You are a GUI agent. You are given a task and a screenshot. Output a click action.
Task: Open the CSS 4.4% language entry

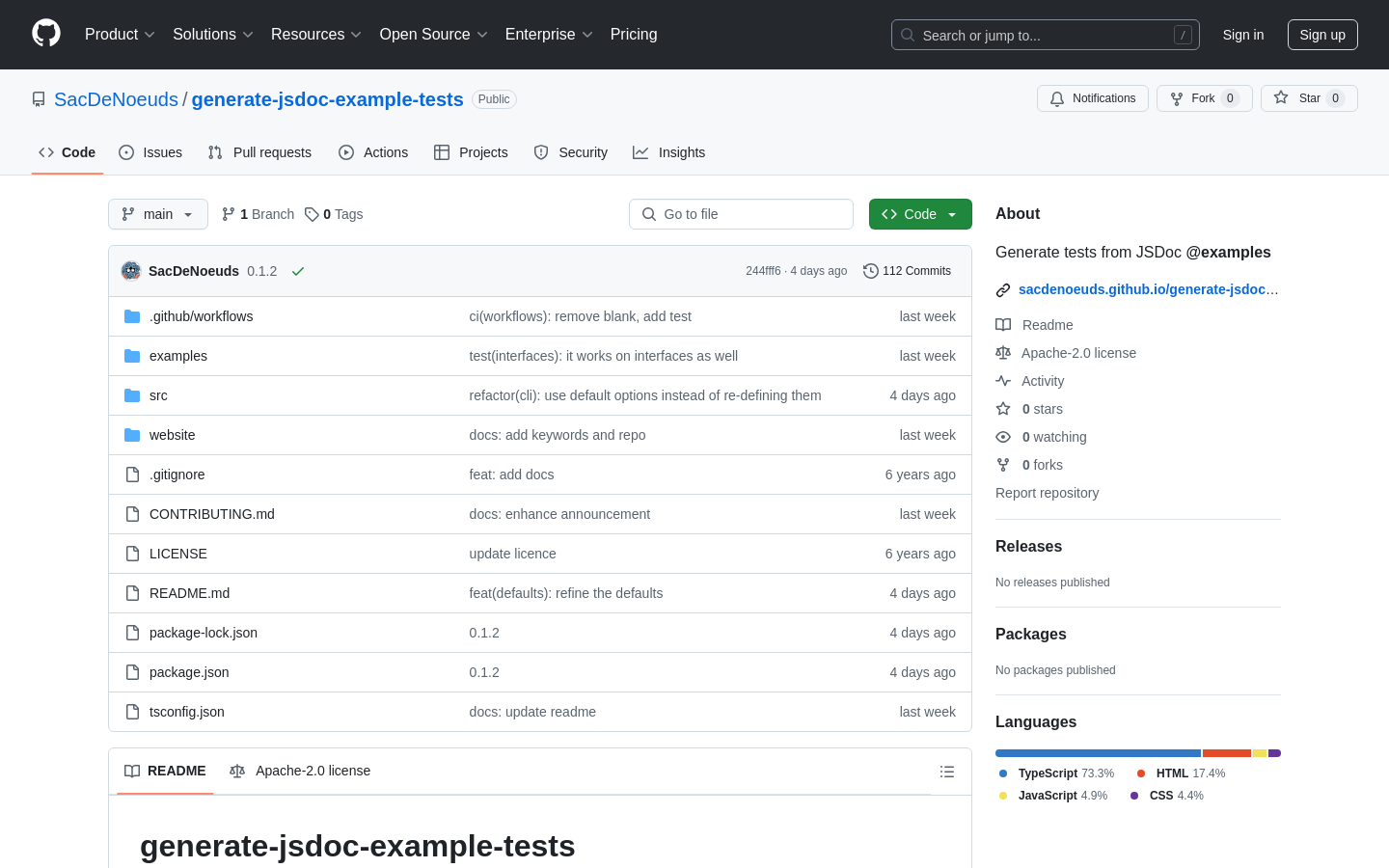(x=1167, y=796)
